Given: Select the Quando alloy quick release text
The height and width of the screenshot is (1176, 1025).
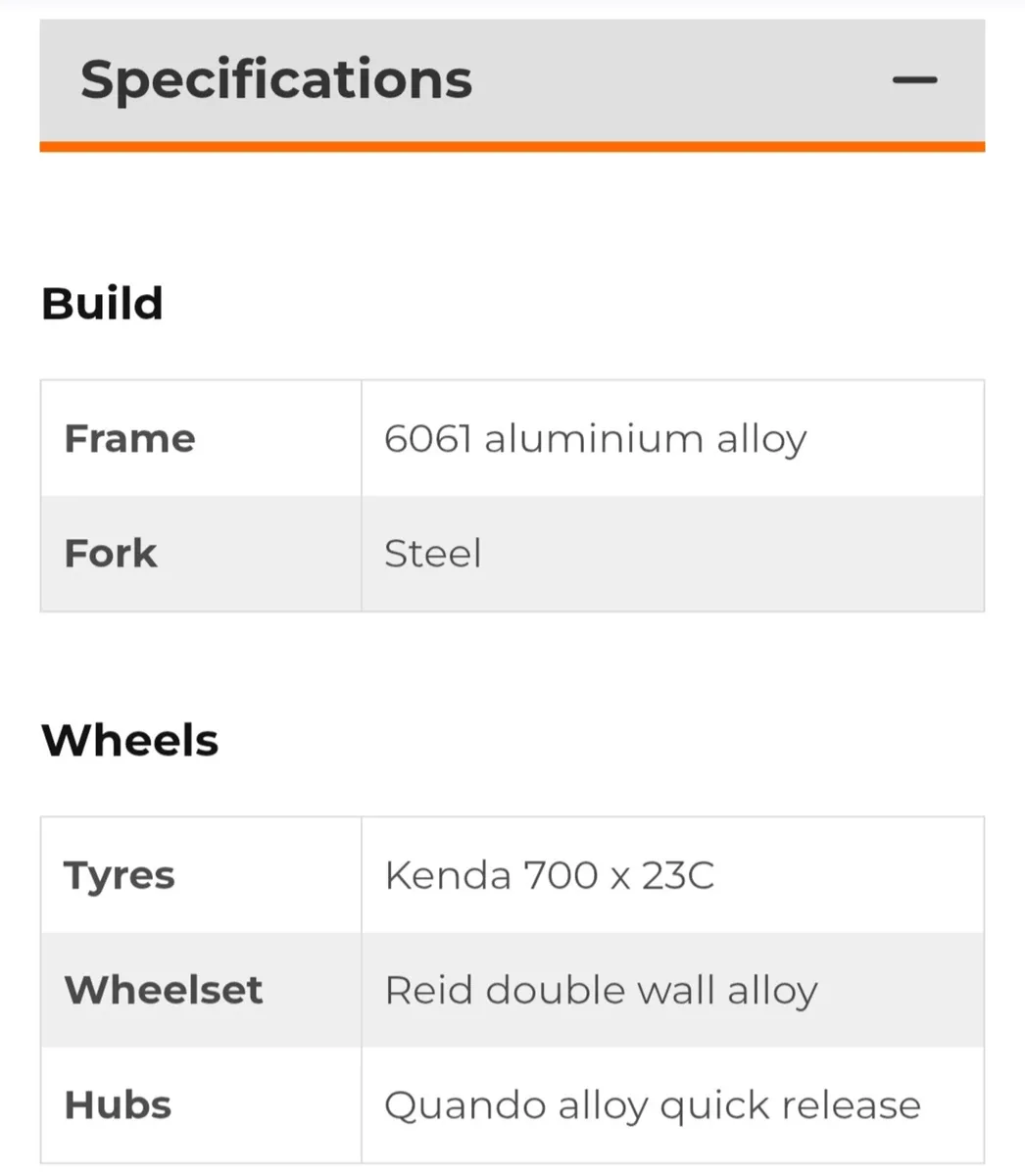Looking at the screenshot, I should (654, 1103).
